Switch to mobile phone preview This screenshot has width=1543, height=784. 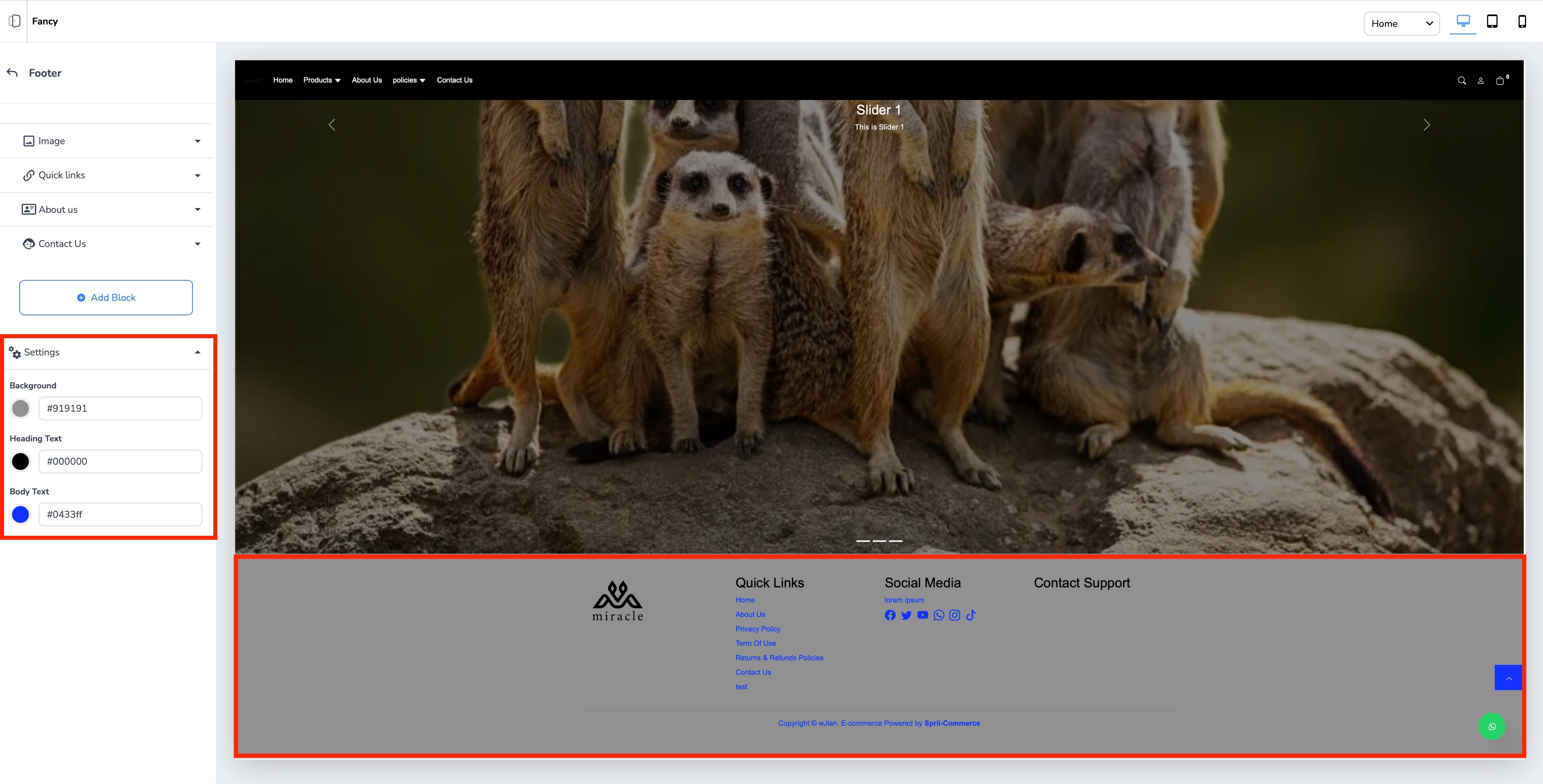[1521, 22]
